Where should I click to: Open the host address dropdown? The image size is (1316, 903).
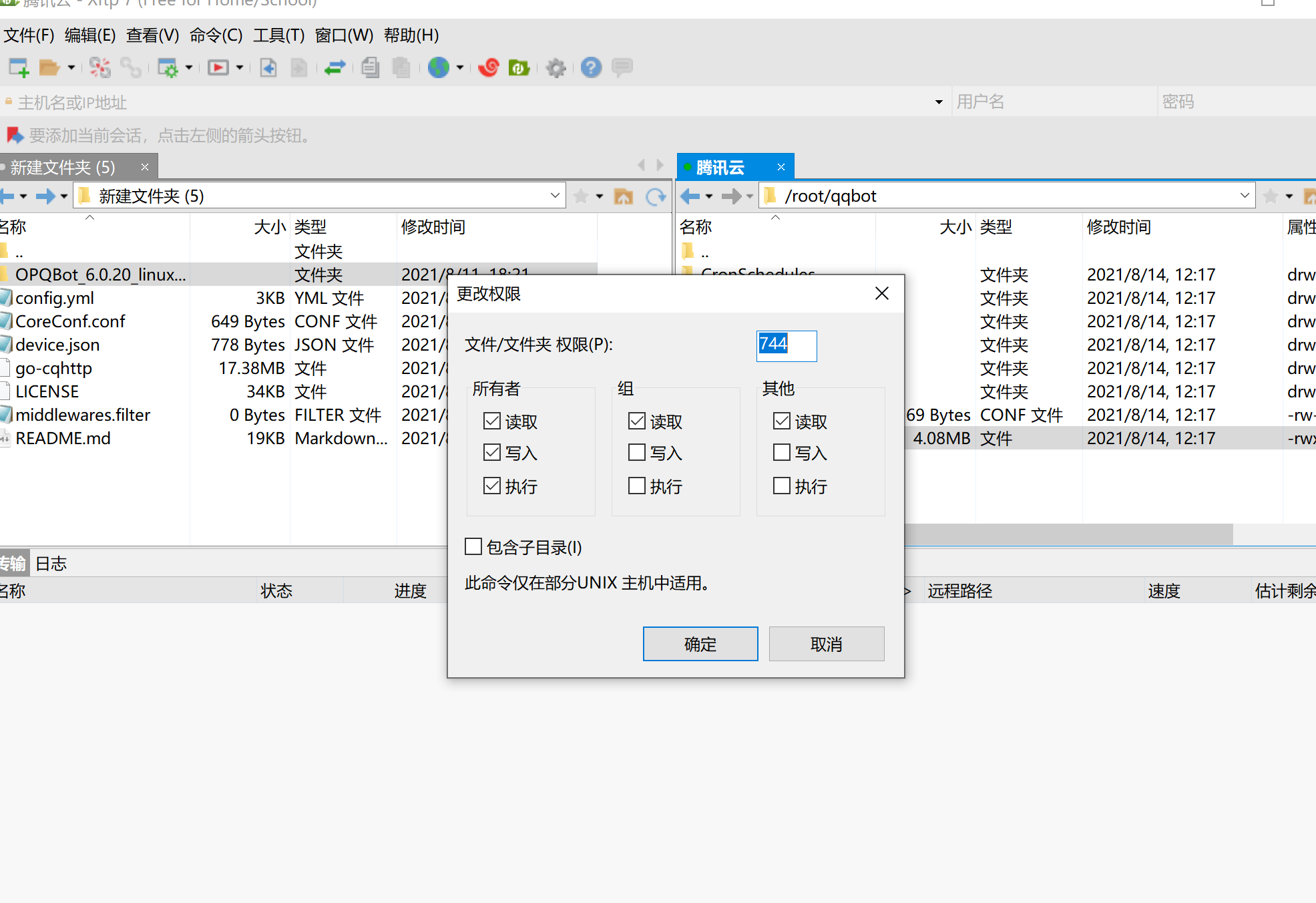938,102
